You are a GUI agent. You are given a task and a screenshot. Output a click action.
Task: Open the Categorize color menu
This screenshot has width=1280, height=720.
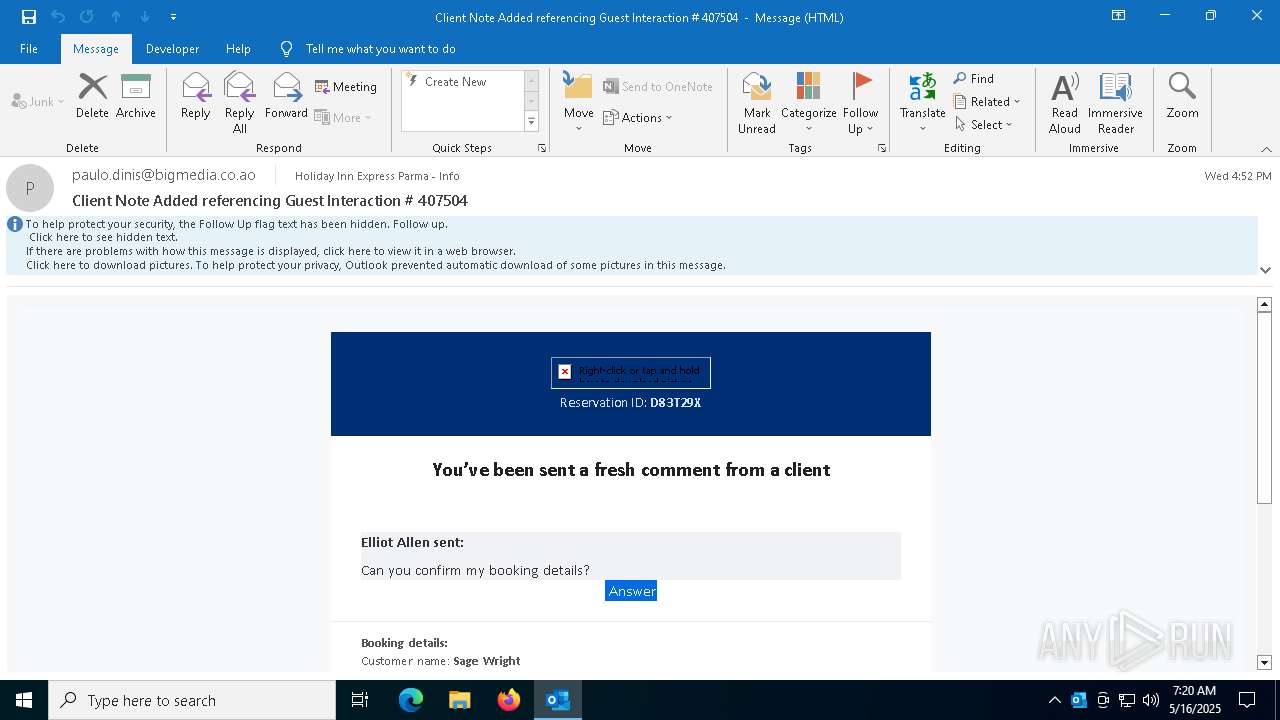(x=808, y=102)
